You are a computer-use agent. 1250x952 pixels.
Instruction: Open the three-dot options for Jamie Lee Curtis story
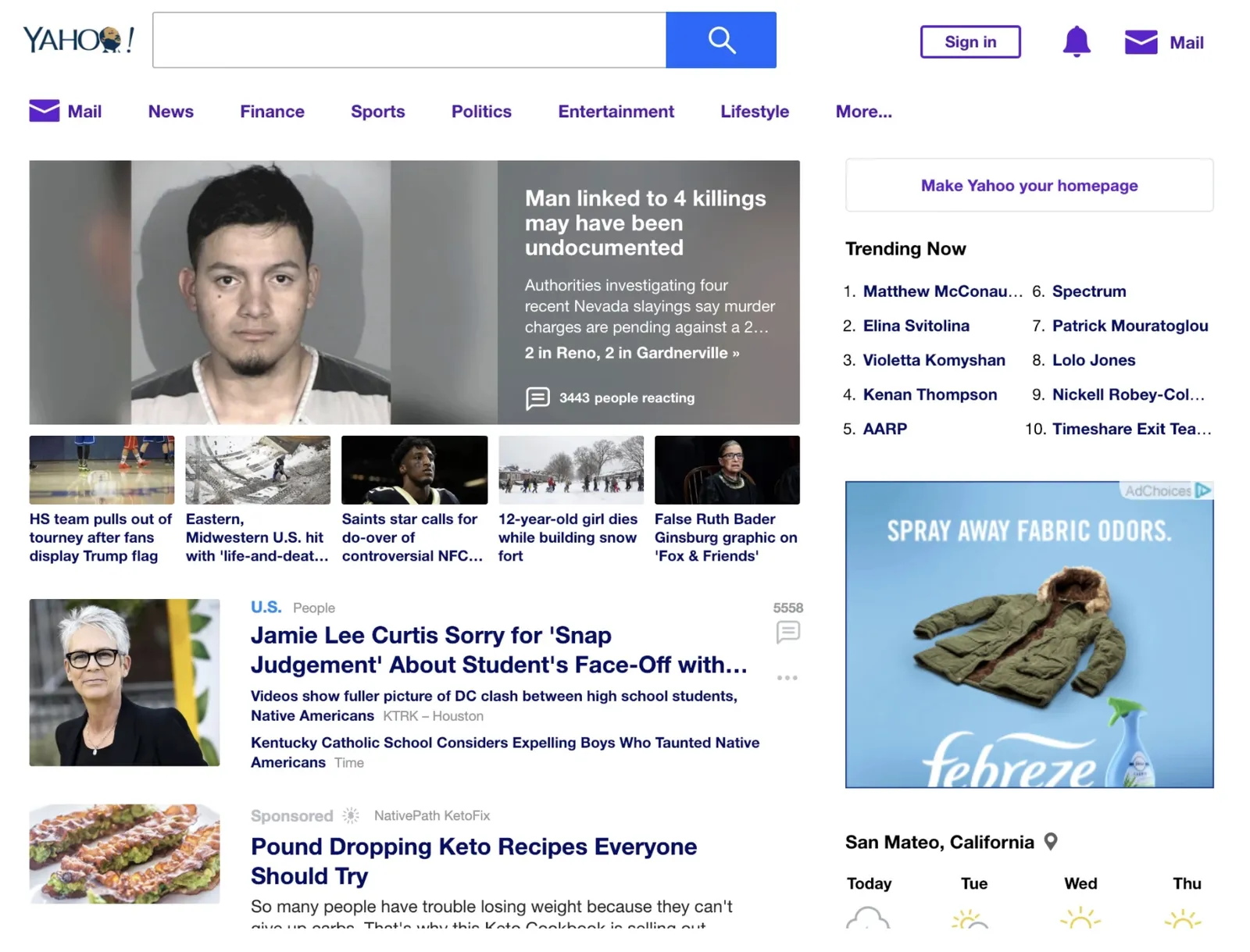coord(787,678)
